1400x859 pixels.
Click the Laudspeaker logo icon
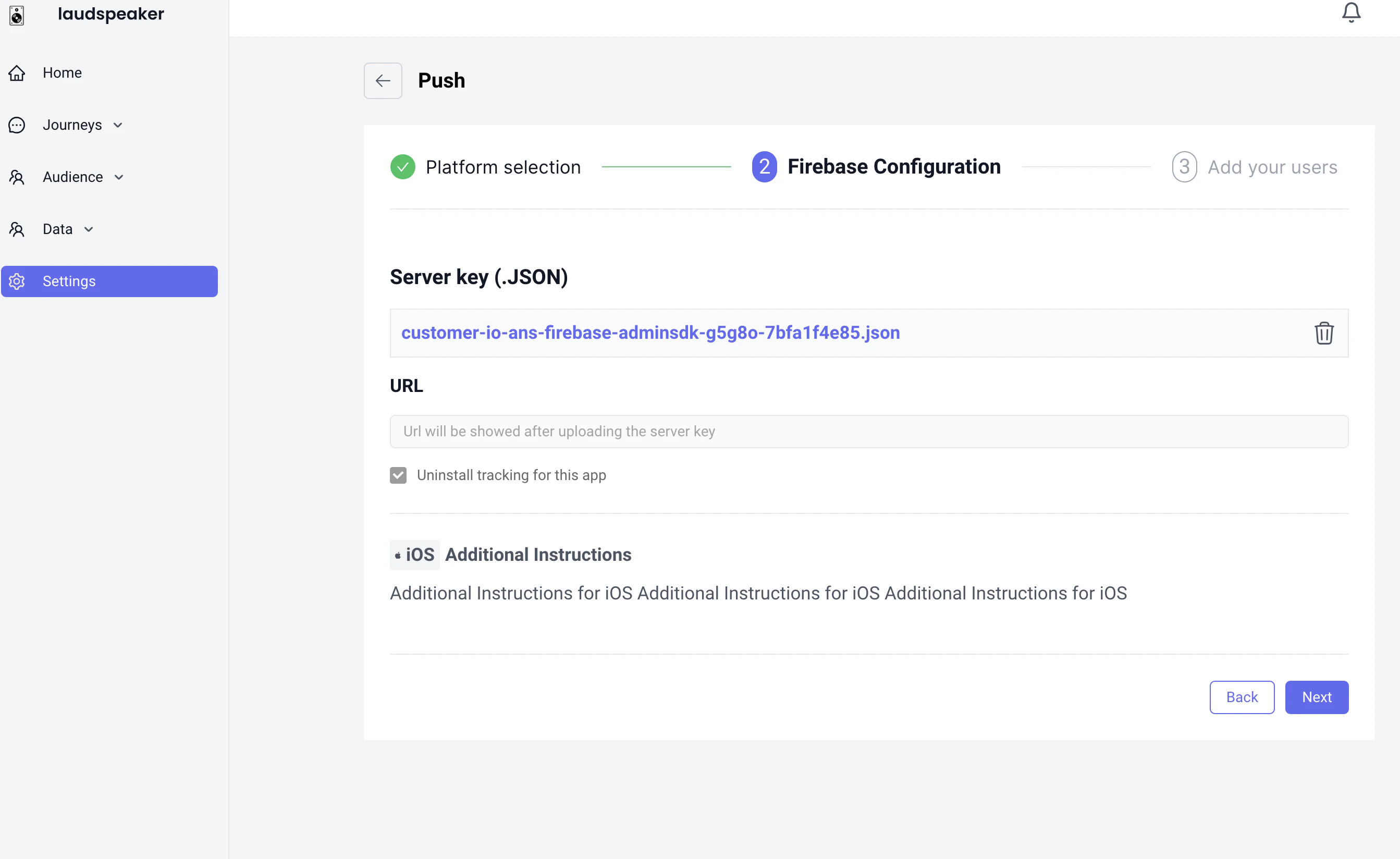pos(17,15)
